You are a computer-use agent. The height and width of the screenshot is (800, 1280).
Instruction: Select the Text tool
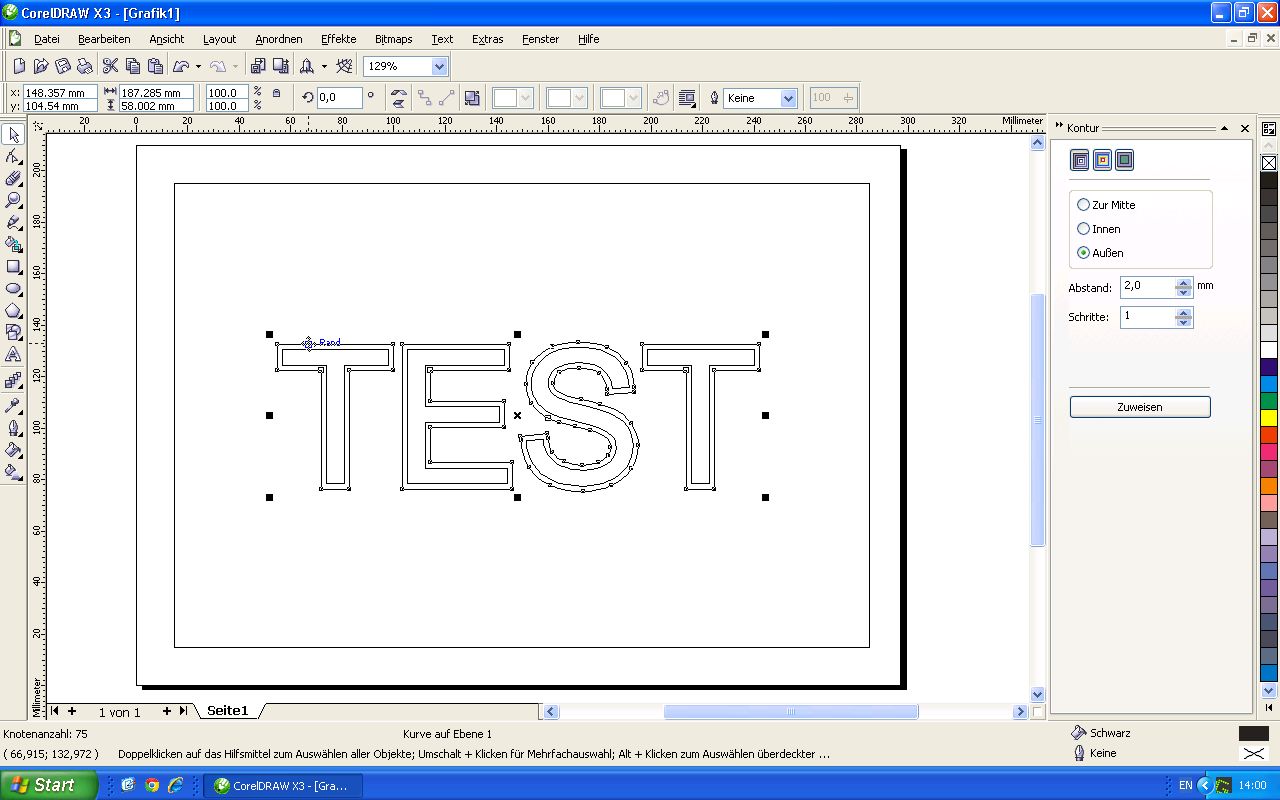[x=14, y=355]
